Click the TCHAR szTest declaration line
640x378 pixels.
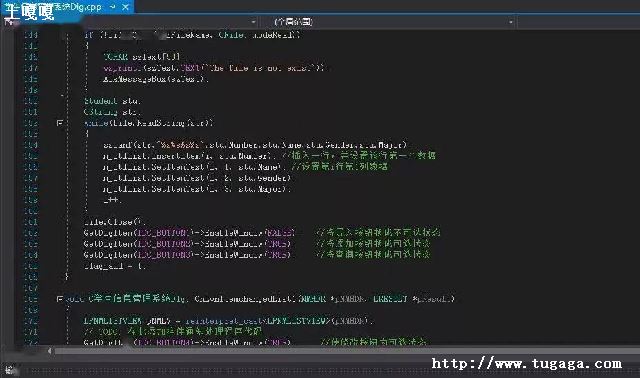coord(142,56)
